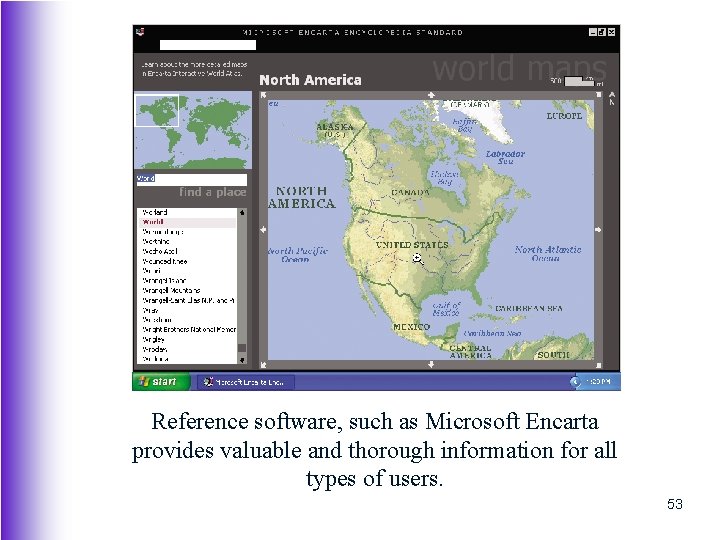Pan the map south with the bottom arrow
The image size is (720, 540).
click(431, 365)
